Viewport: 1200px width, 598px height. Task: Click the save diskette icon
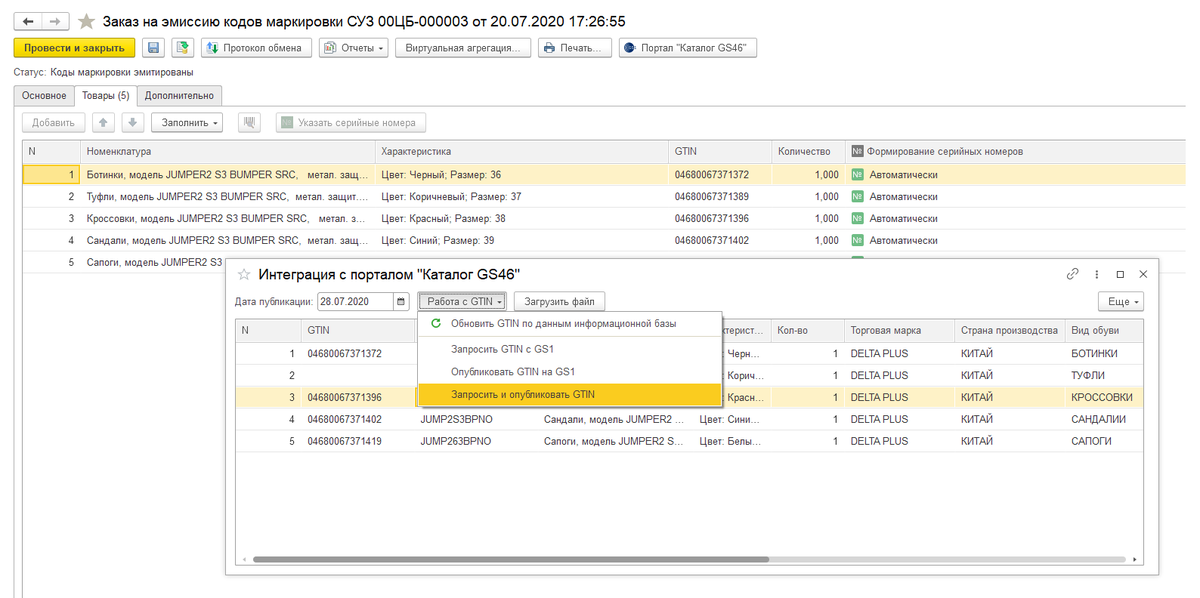[x=153, y=48]
